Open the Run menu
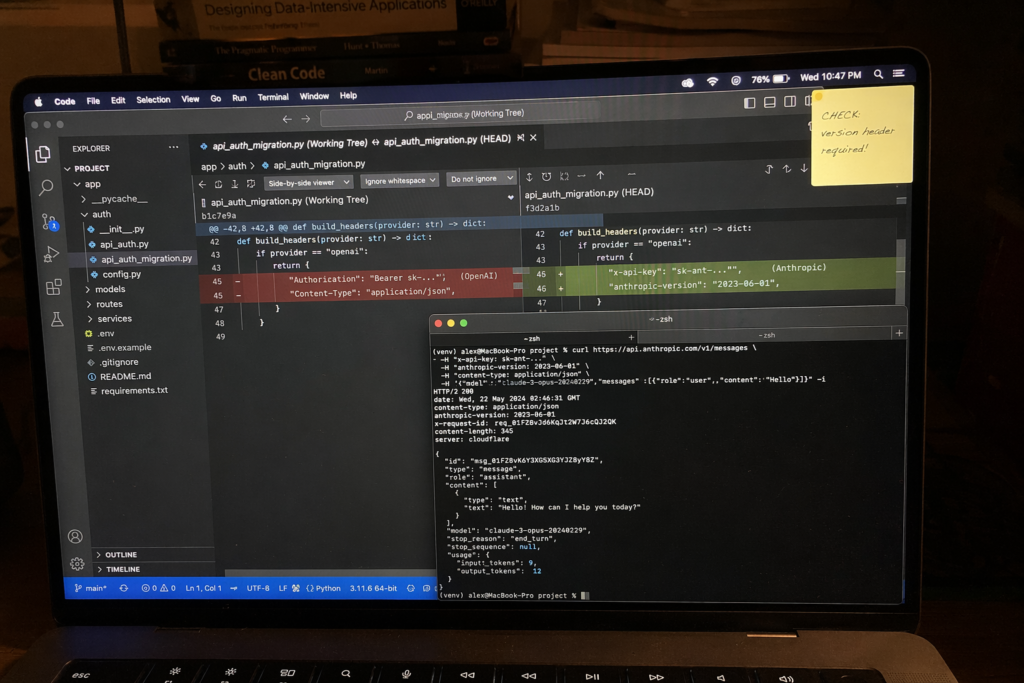Image resolution: width=1024 pixels, height=683 pixels. coord(240,98)
